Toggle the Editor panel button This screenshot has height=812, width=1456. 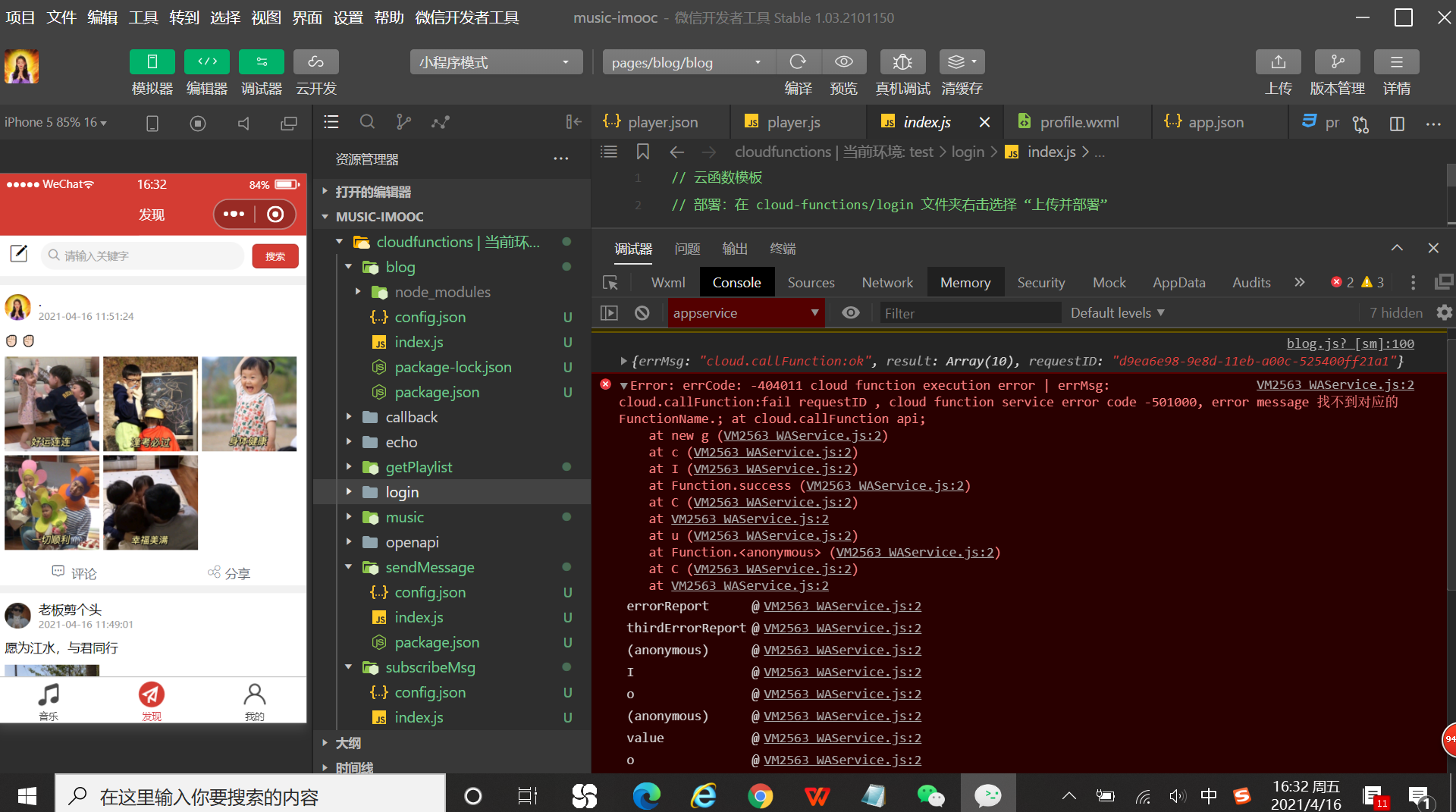[207, 62]
